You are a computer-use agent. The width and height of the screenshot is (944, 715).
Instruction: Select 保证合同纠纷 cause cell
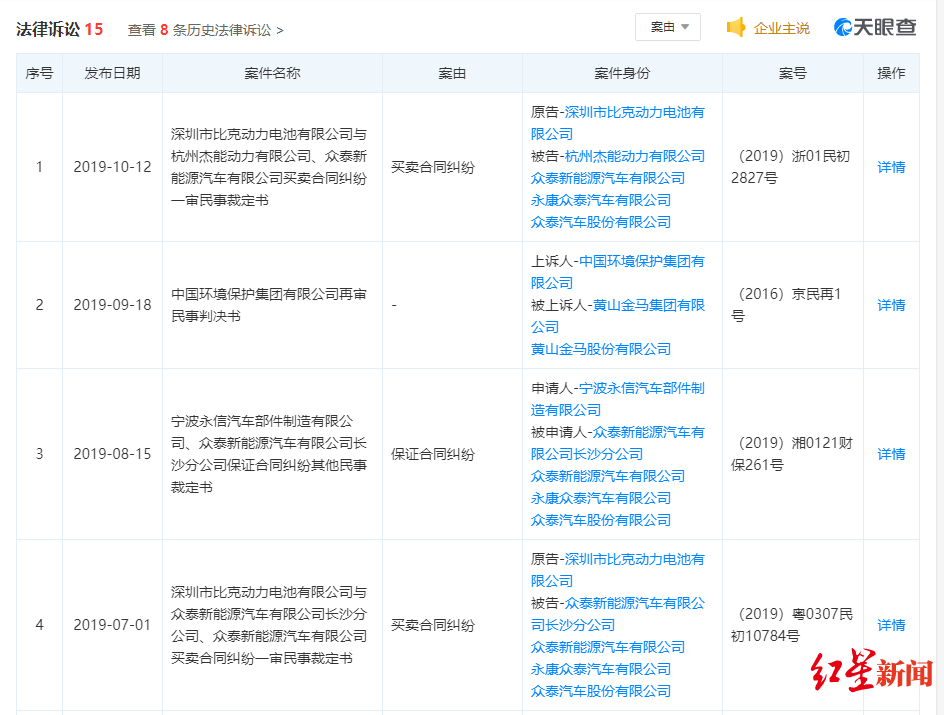pos(433,454)
